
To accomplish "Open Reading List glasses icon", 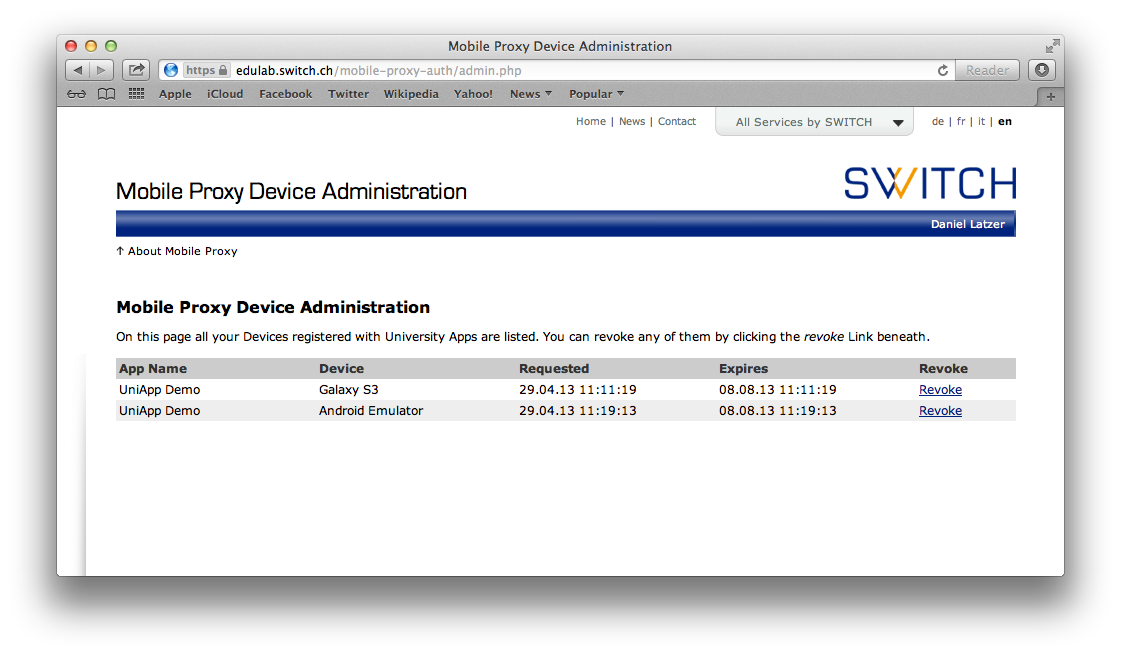I will point(76,94).
